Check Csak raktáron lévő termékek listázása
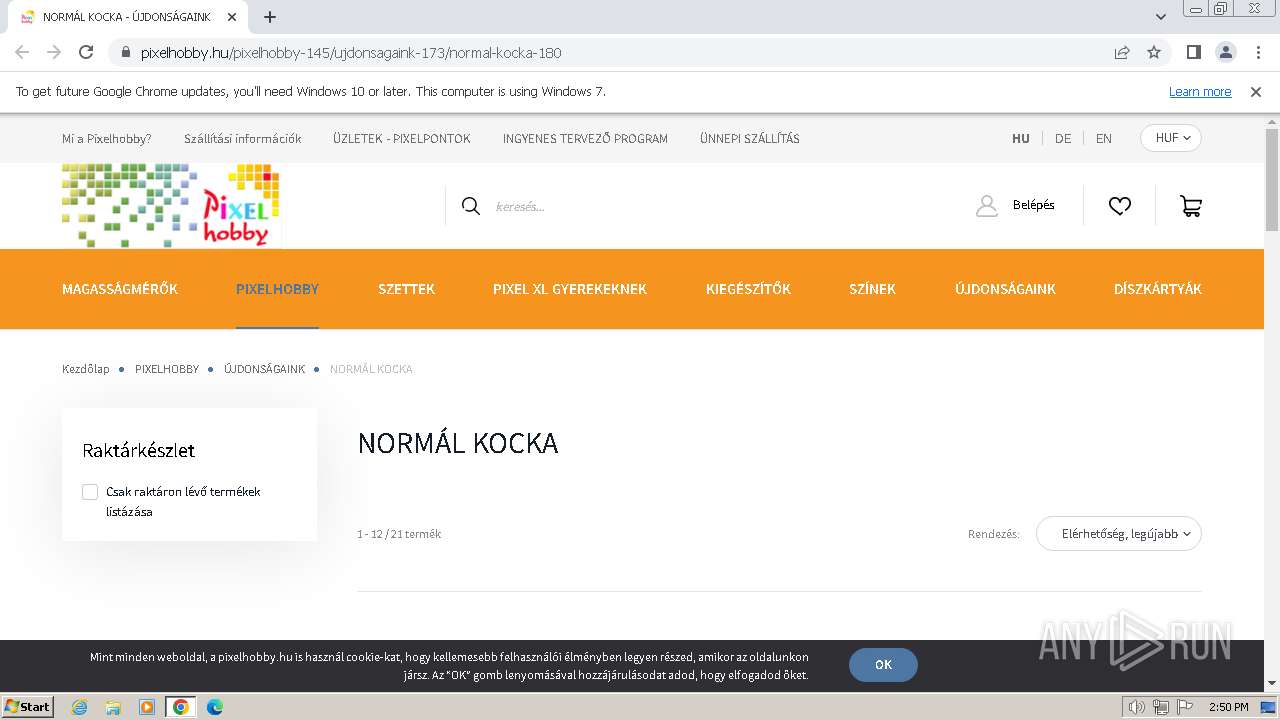1280x720 pixels. point(90,492)
